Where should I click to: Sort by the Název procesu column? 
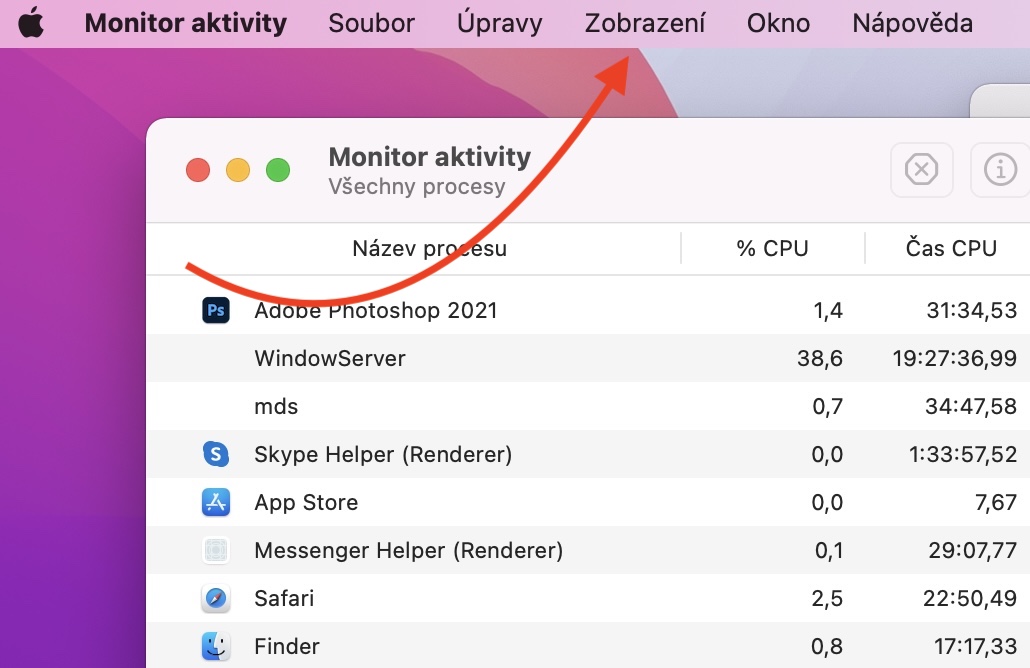tap(429, 249)
